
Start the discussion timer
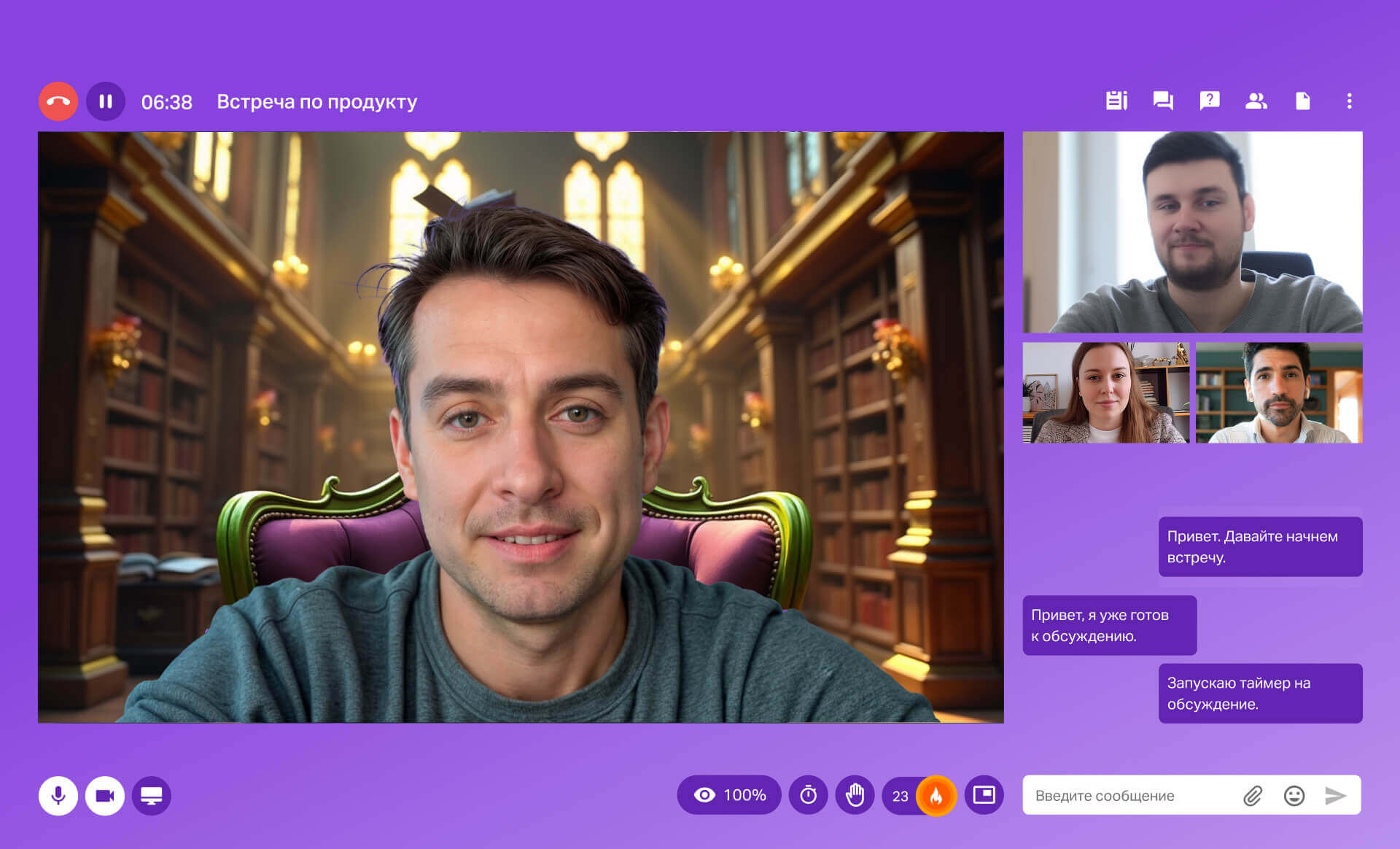click(808, 795)
